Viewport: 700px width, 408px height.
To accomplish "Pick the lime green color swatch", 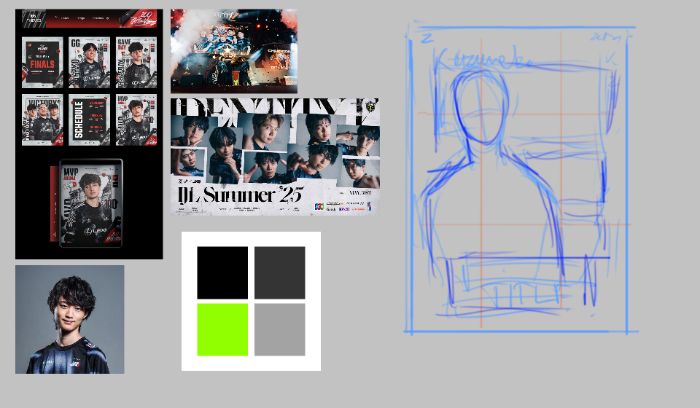I will [x=222, y=330].
